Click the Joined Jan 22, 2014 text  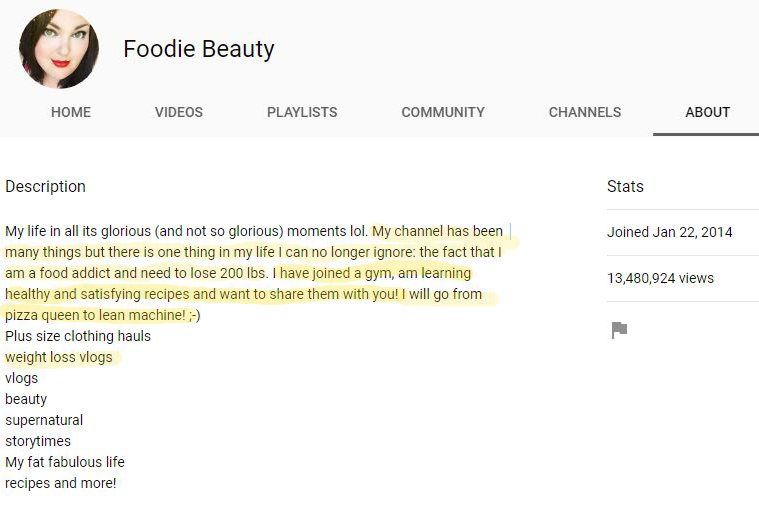click(669, 232)
